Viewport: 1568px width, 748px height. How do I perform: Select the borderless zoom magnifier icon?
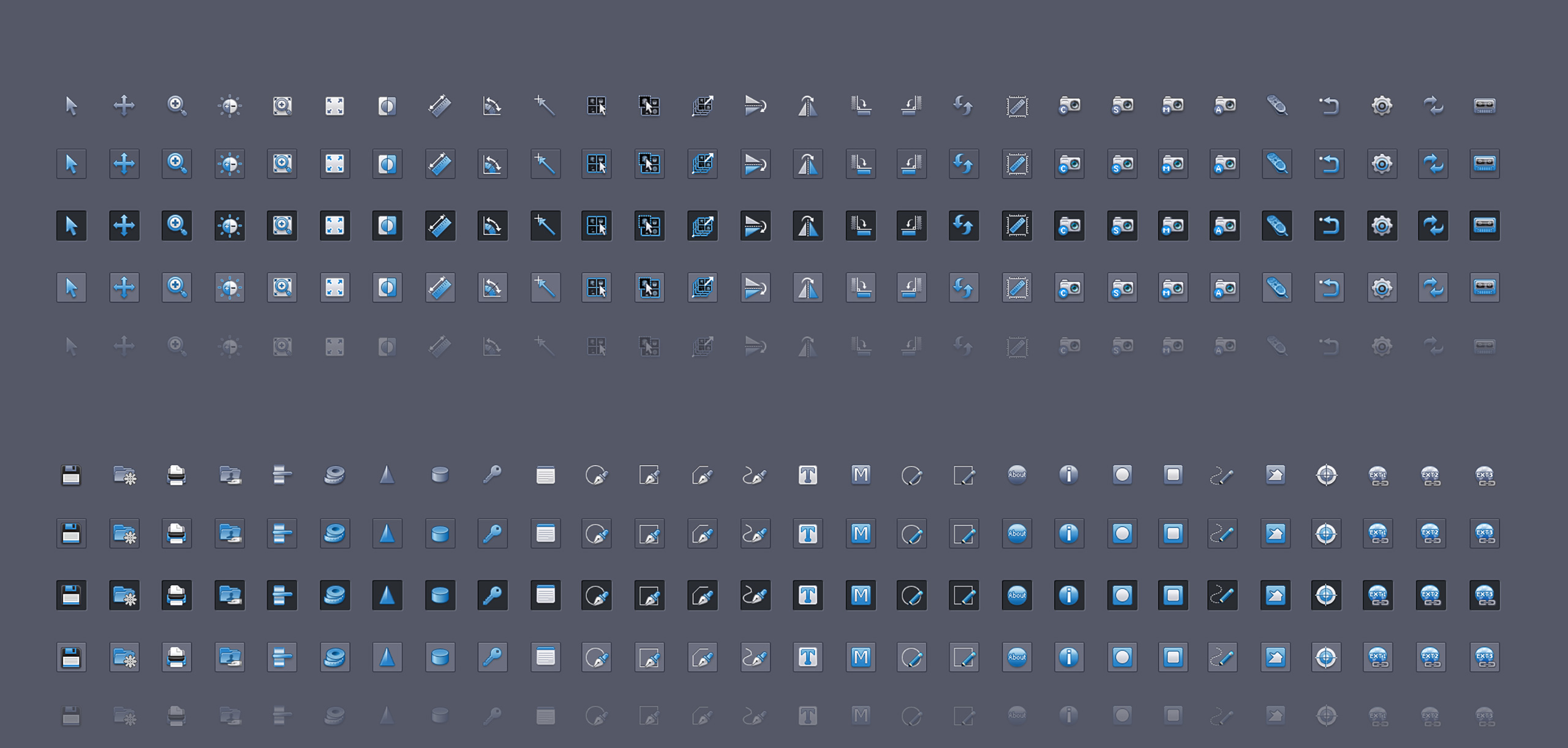177,106
